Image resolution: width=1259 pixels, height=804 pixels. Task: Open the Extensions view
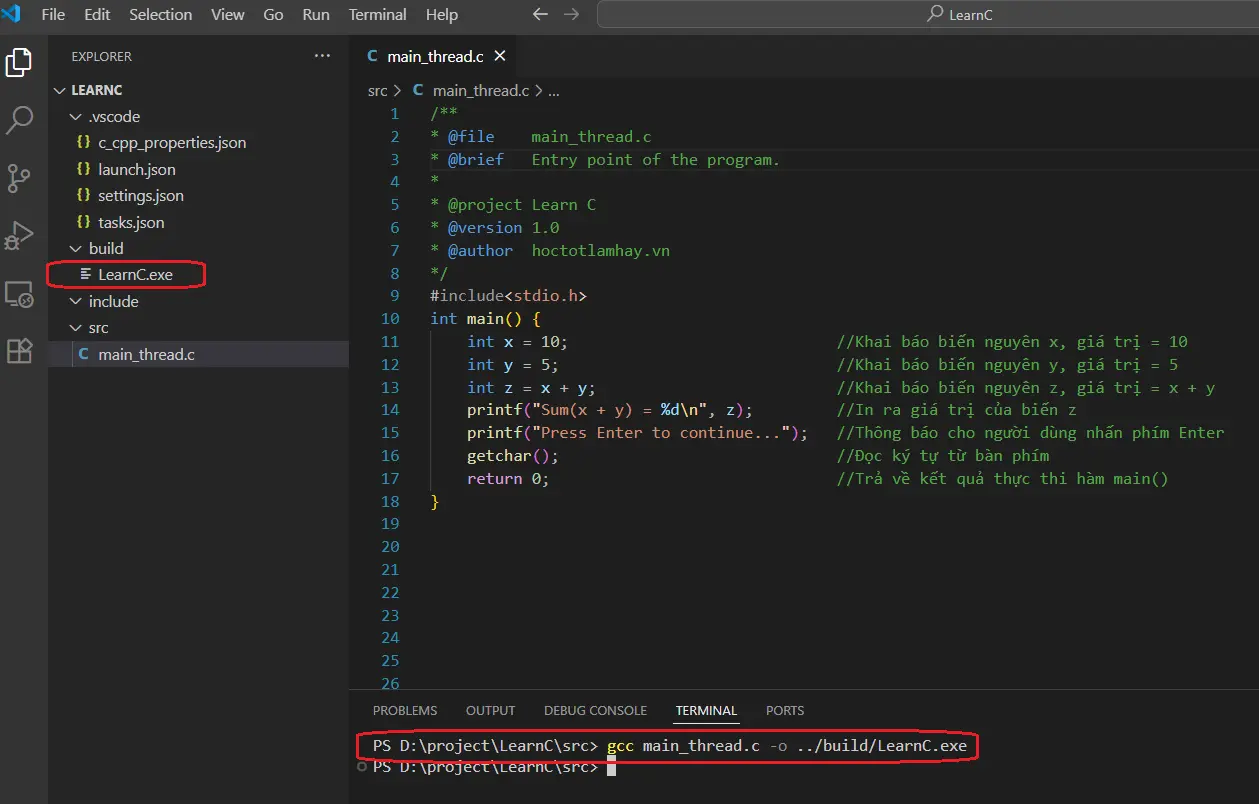pos(19,351)
